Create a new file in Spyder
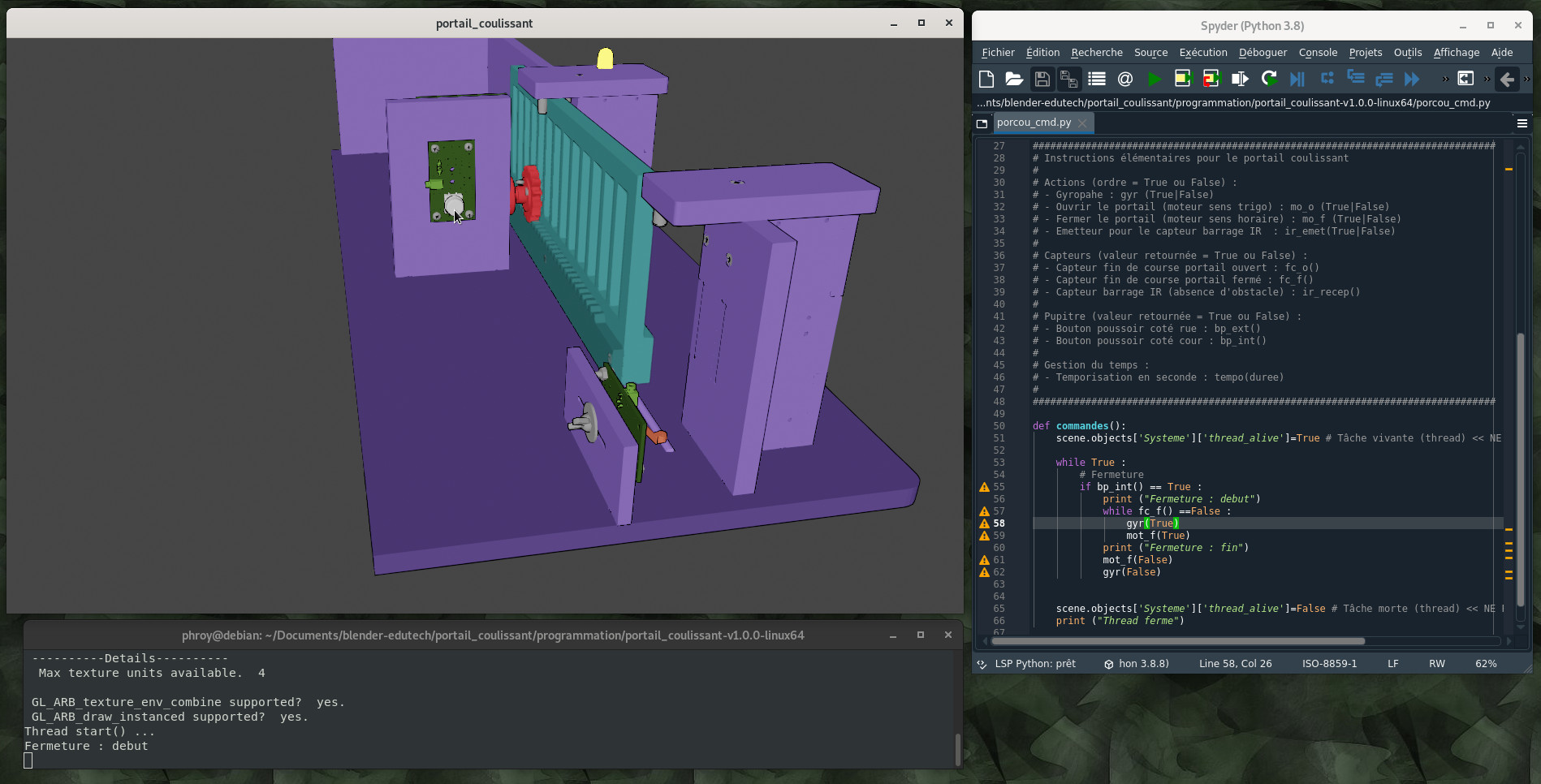Screen dimensions: 1541x784 tap(986, 79)
